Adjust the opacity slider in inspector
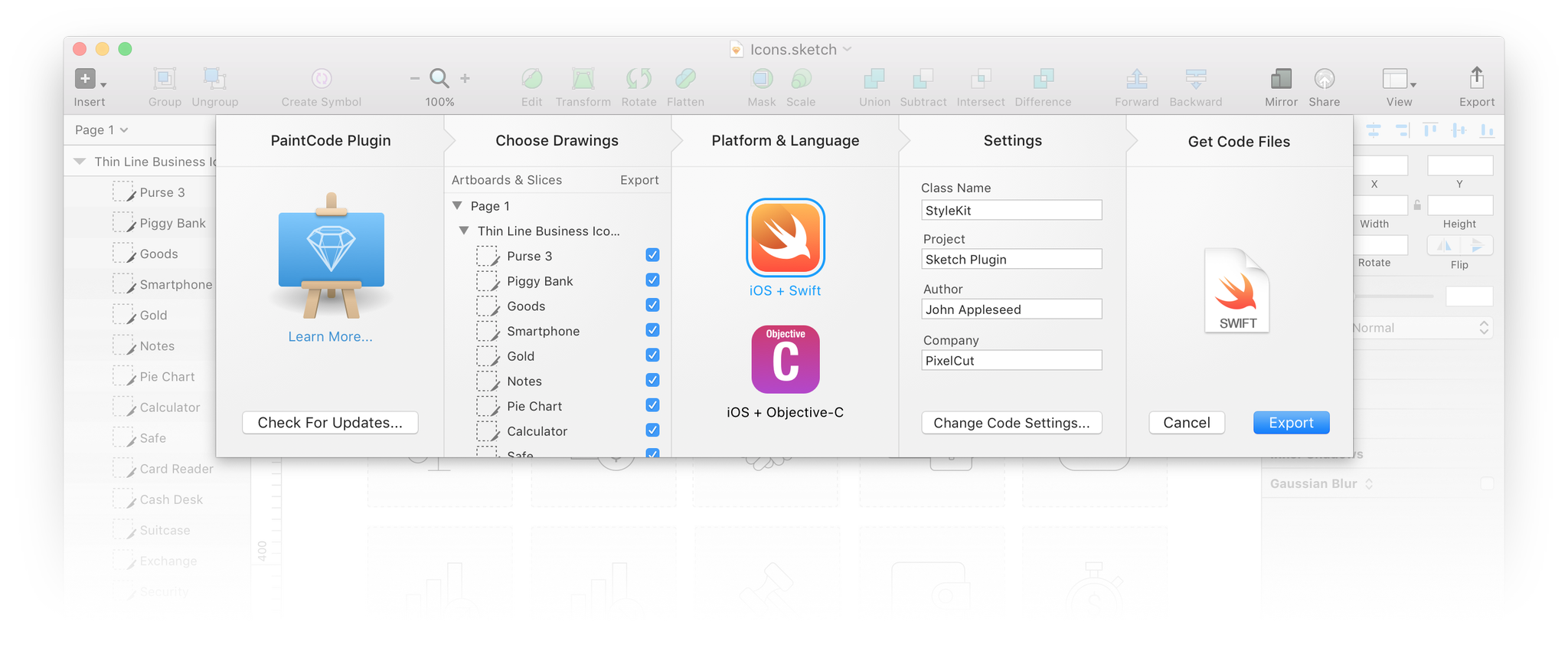The width and height of the screenshot is (1568, 658). click(1393, 296)
